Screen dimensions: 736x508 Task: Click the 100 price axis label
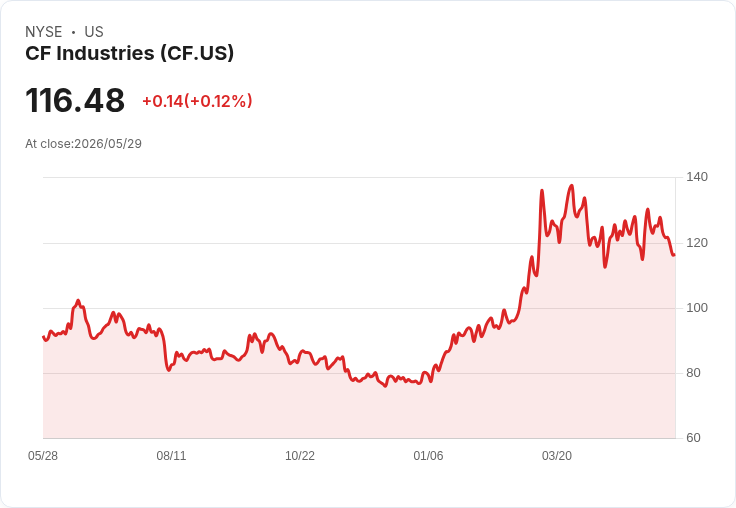pyautogui.click(x=697, y=308)
